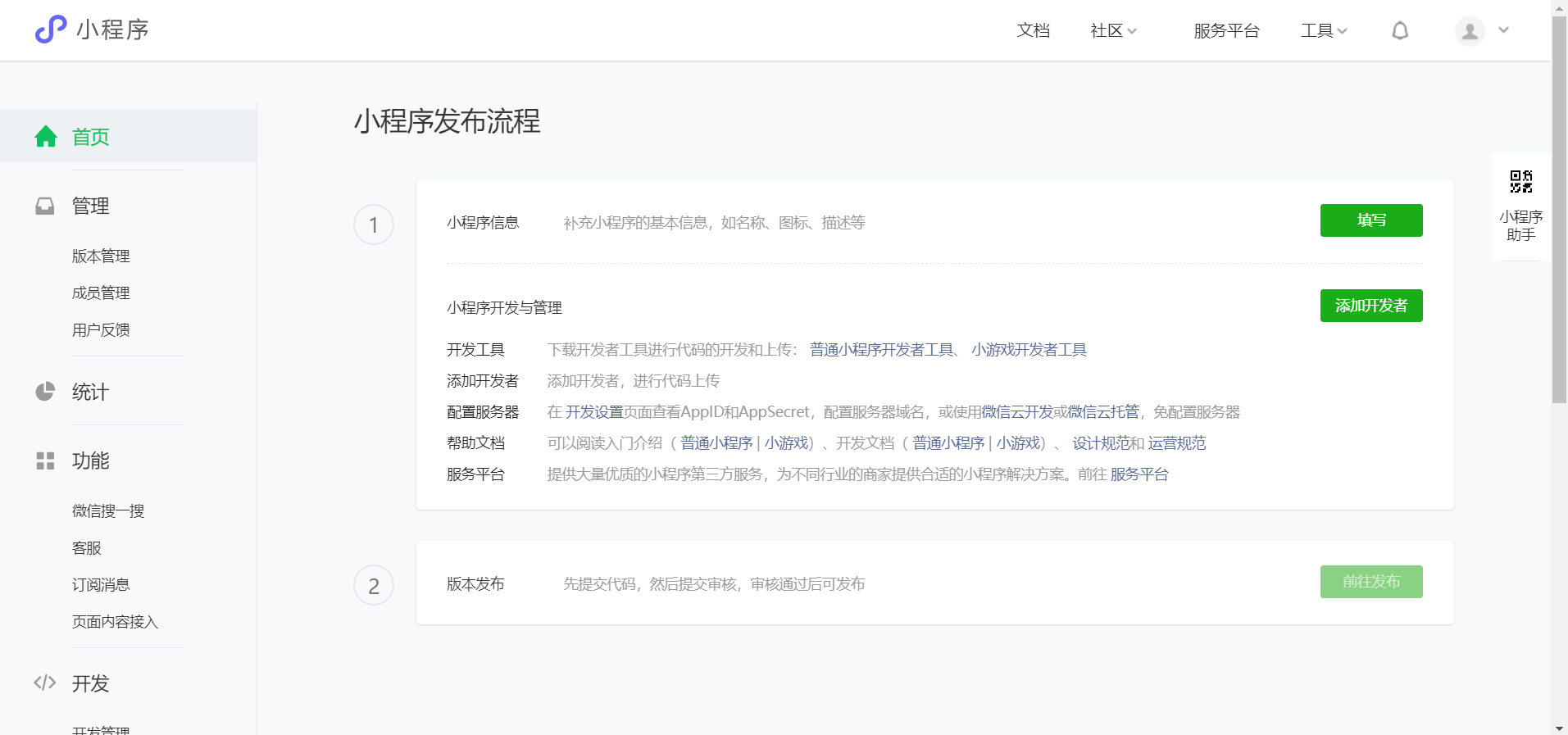
Task: Open 小游戏 link under 开发文档
Action: (1018, 443)
